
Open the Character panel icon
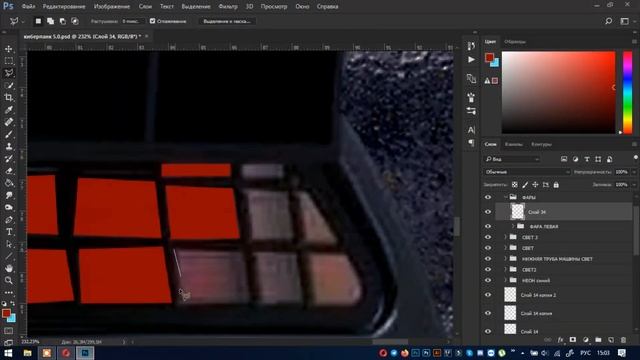(471, 130)
